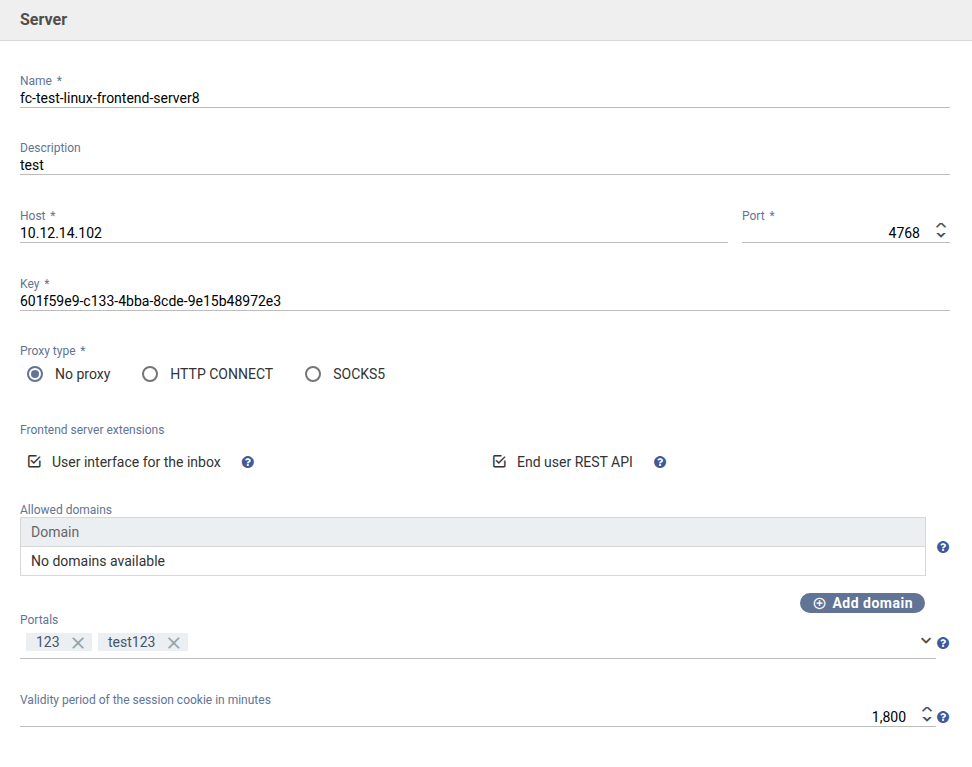This screenshot has height=767, width=972.
Task: Click help icon beside Portals field
Action: point(943,643)
